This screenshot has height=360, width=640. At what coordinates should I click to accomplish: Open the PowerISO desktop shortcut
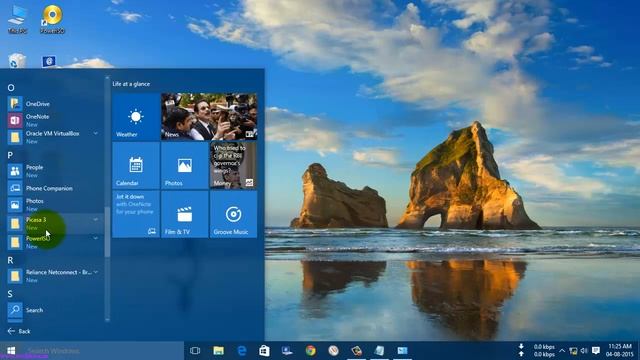pos(53,19)
